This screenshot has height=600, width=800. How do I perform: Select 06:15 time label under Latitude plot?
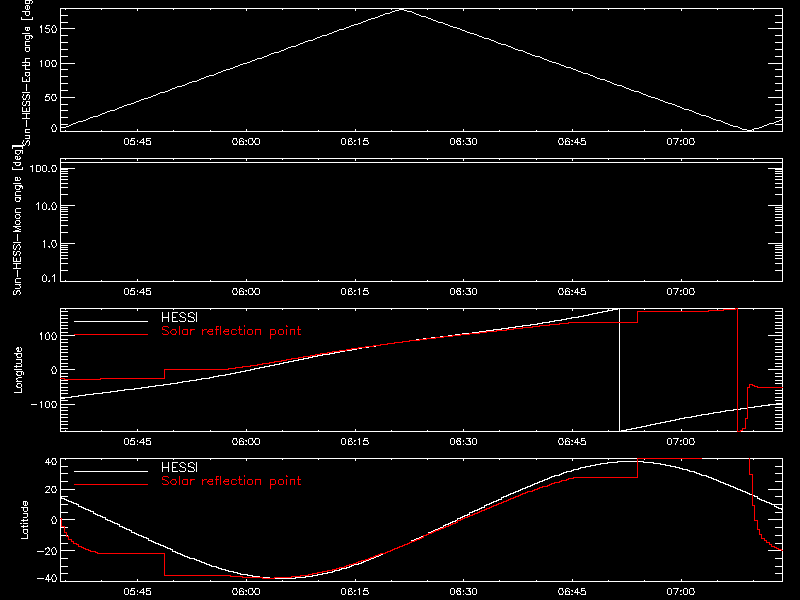coord(355,592)
